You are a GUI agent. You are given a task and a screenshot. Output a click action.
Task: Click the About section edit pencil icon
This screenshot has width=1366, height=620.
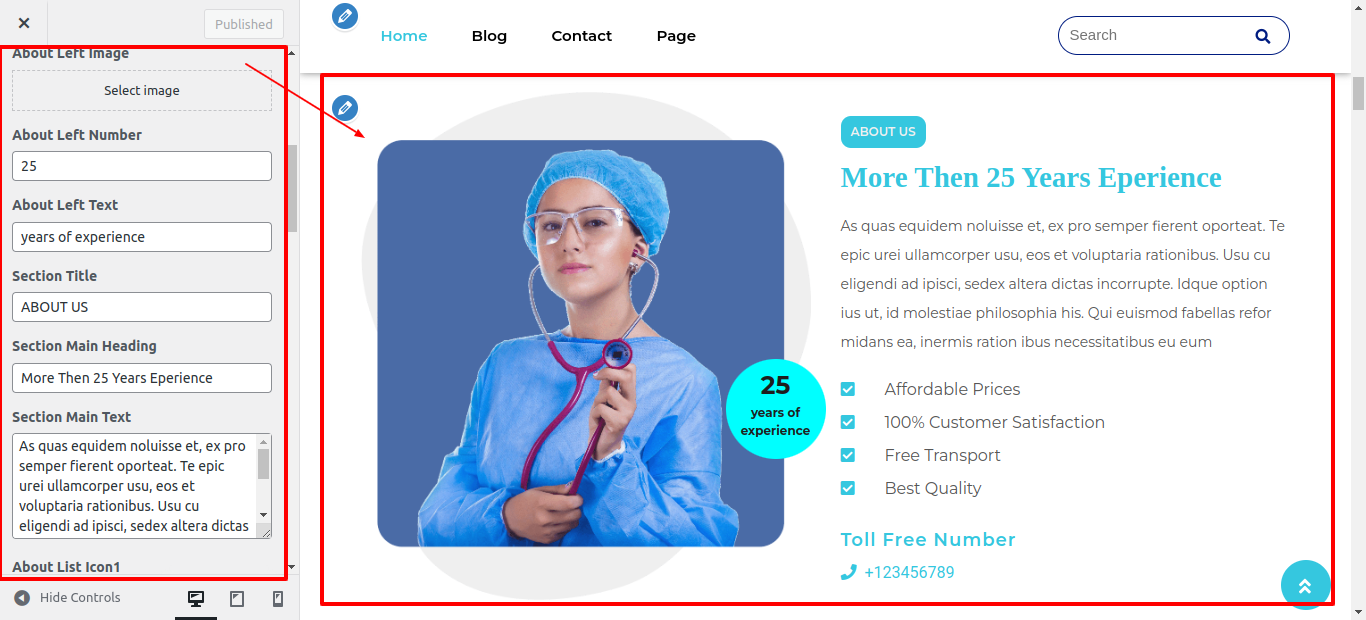(x=345, y=108)
